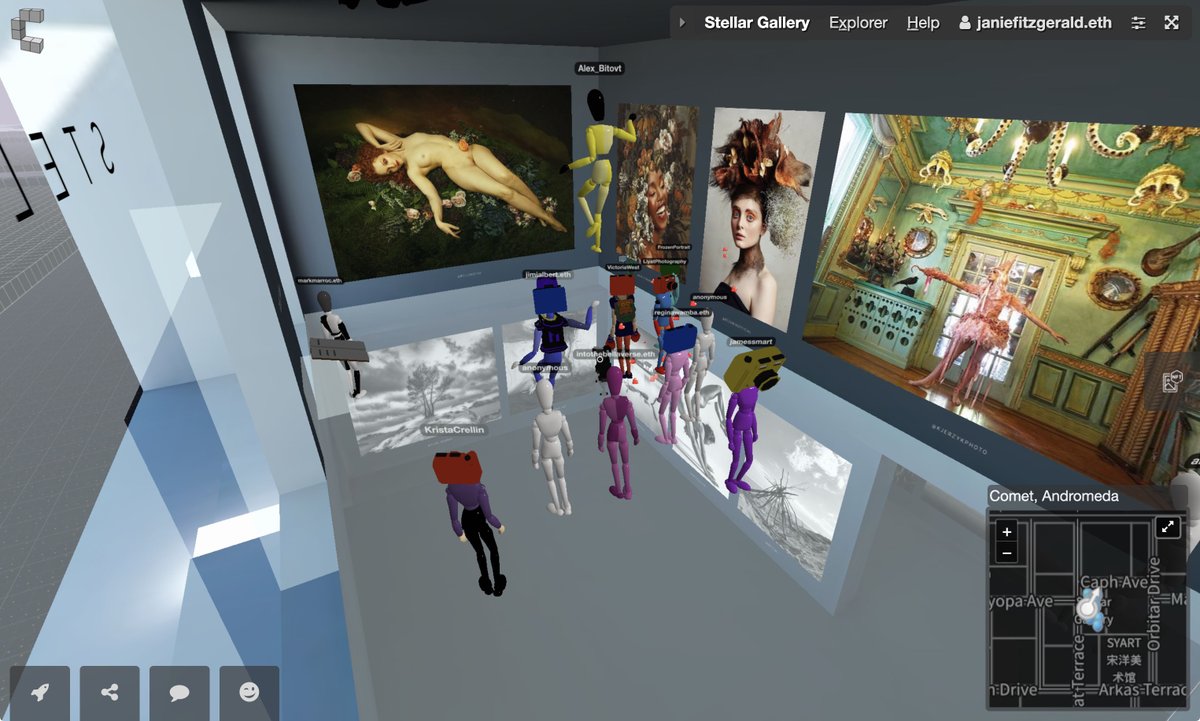This screenshot has width=1200, height=721.
Task: Open the Explorer menu
Action: tap(858, 23)
